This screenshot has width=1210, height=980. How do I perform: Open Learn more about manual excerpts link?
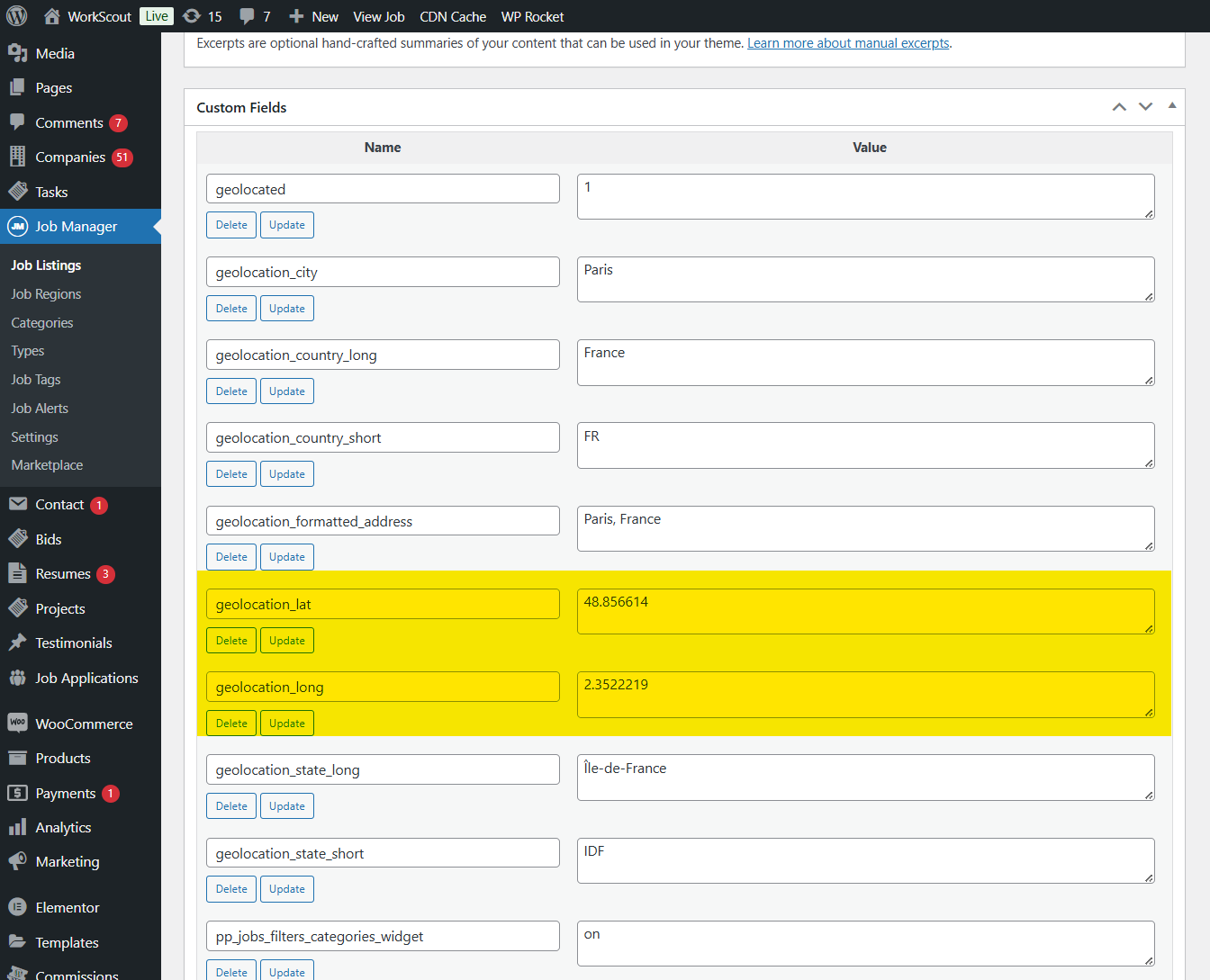click(848, 43)
